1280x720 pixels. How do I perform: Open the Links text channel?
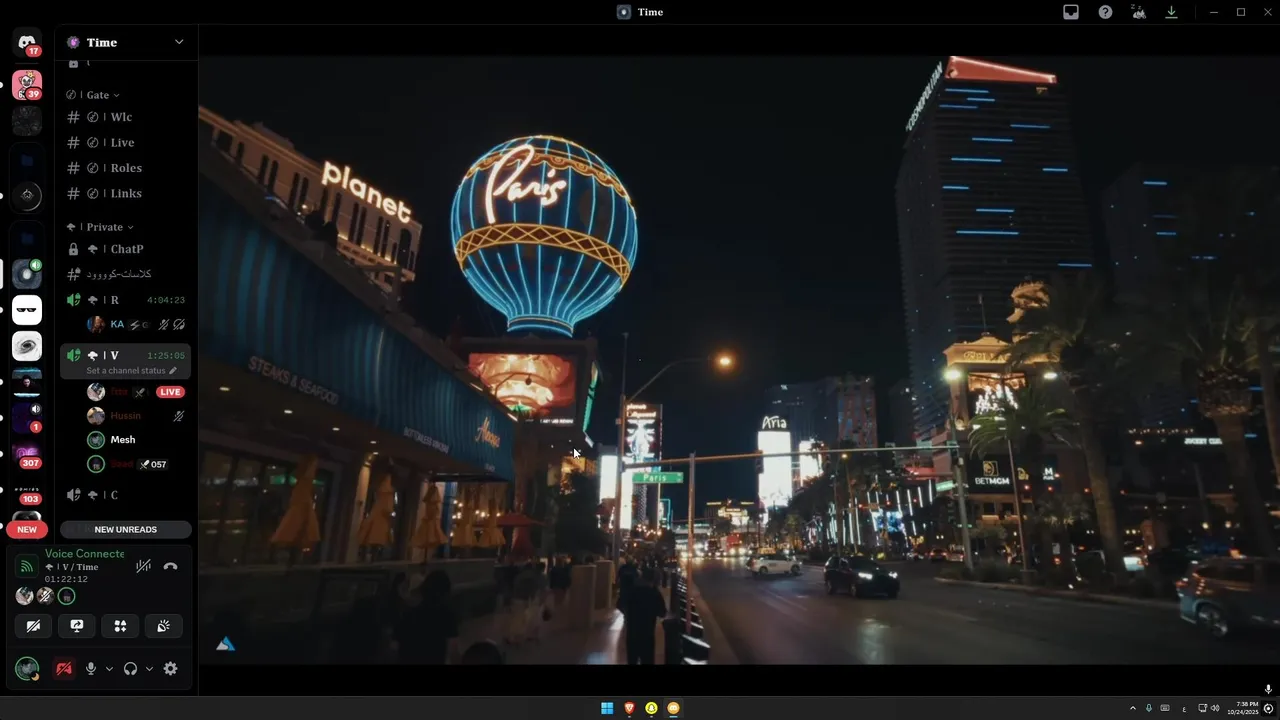[x=125, y=193]
